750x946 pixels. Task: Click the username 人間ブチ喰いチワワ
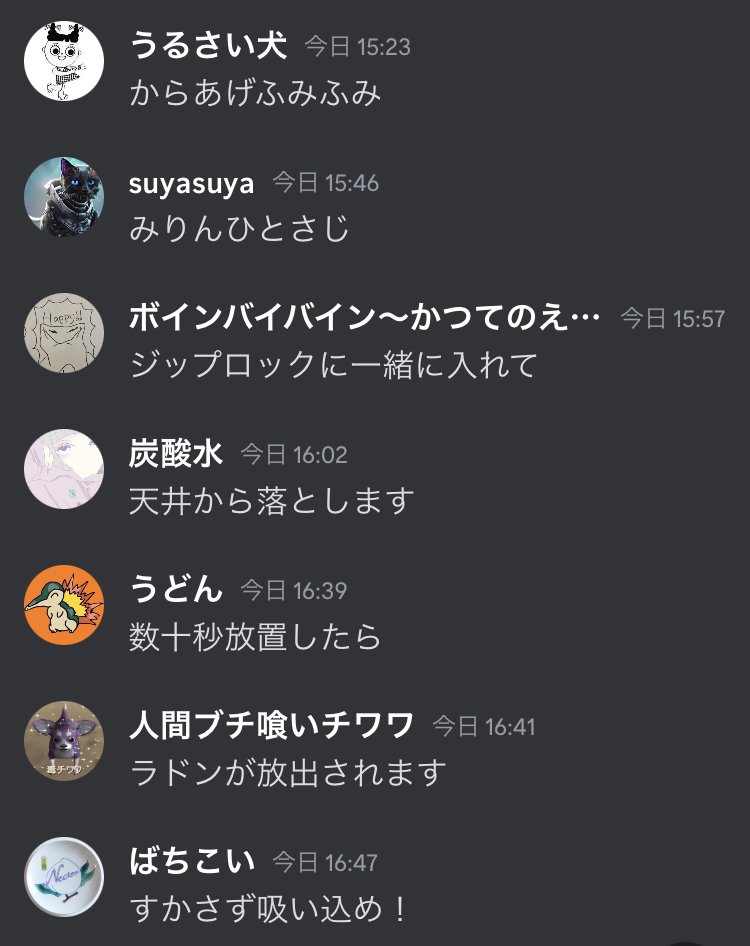click(272, 725)
